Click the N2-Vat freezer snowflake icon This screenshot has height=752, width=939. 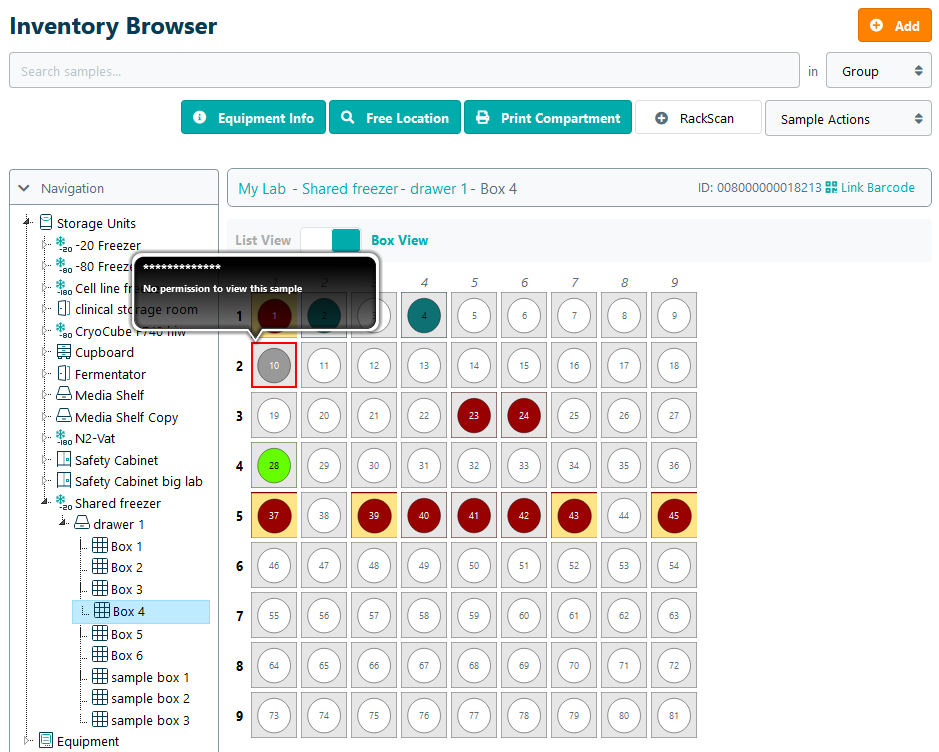pyautogui.click(x=64, y=438)
